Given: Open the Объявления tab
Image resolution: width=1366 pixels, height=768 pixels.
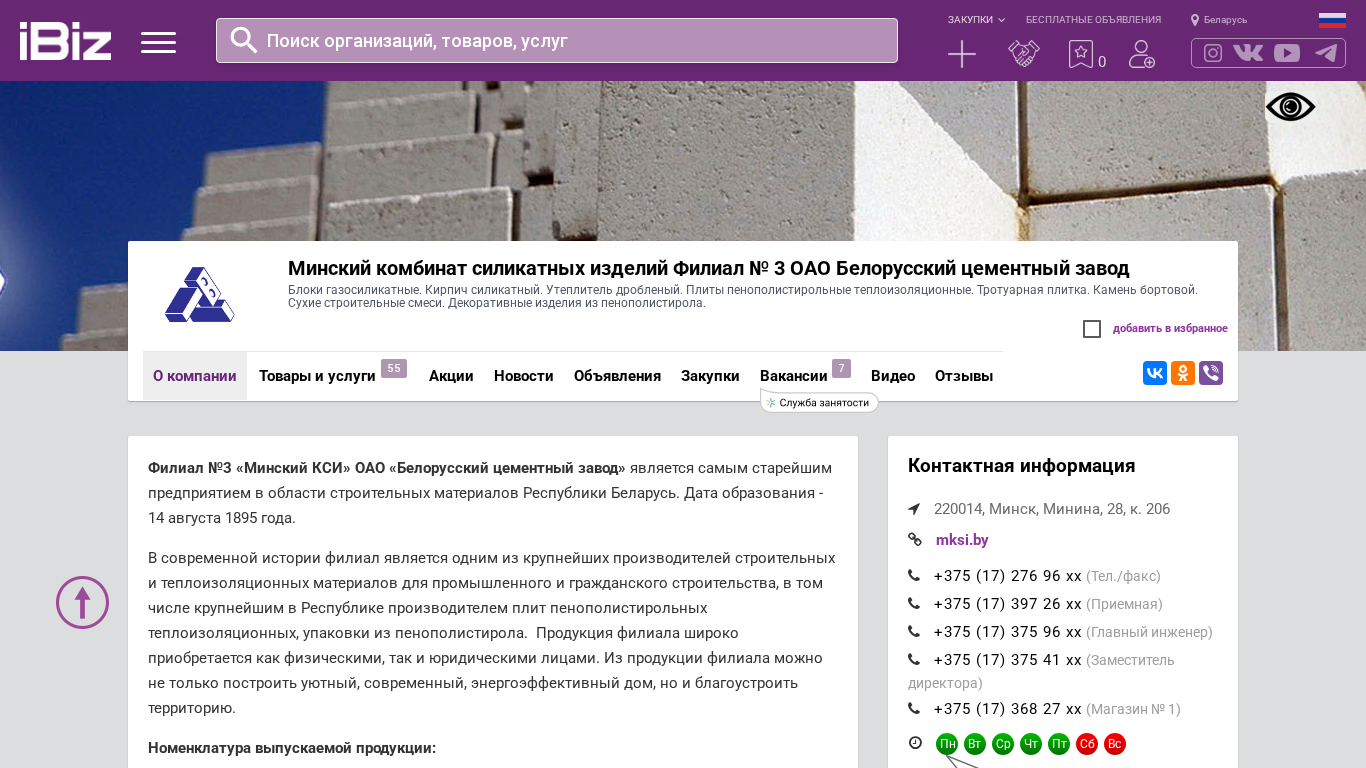Looking at the screenshot, I should [x=617, y=376].
